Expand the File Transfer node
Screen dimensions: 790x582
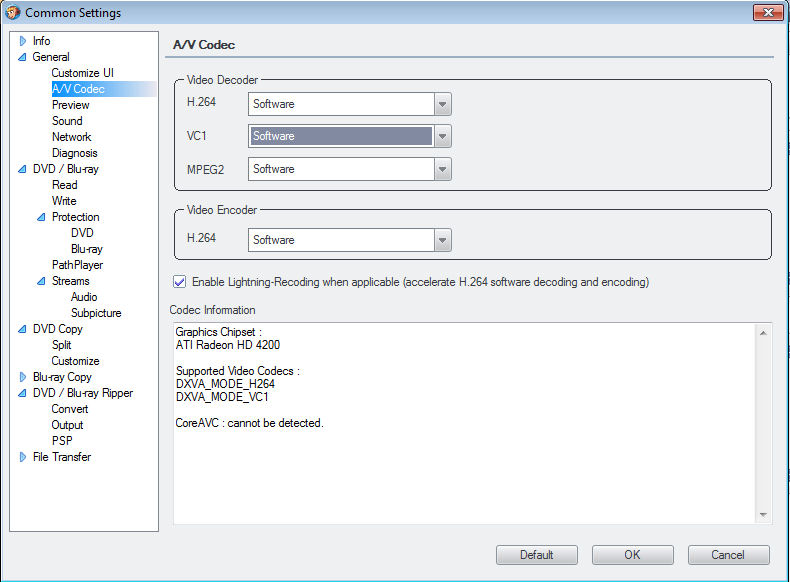tap(23, 457)
